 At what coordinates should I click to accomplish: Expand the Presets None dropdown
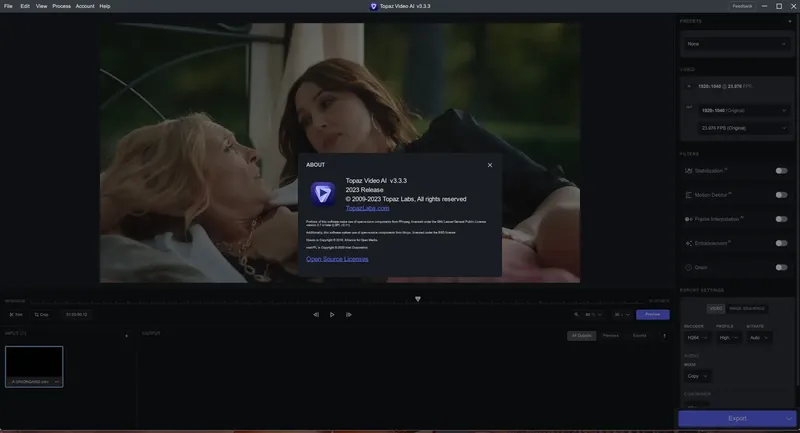[x=736, y=44]
